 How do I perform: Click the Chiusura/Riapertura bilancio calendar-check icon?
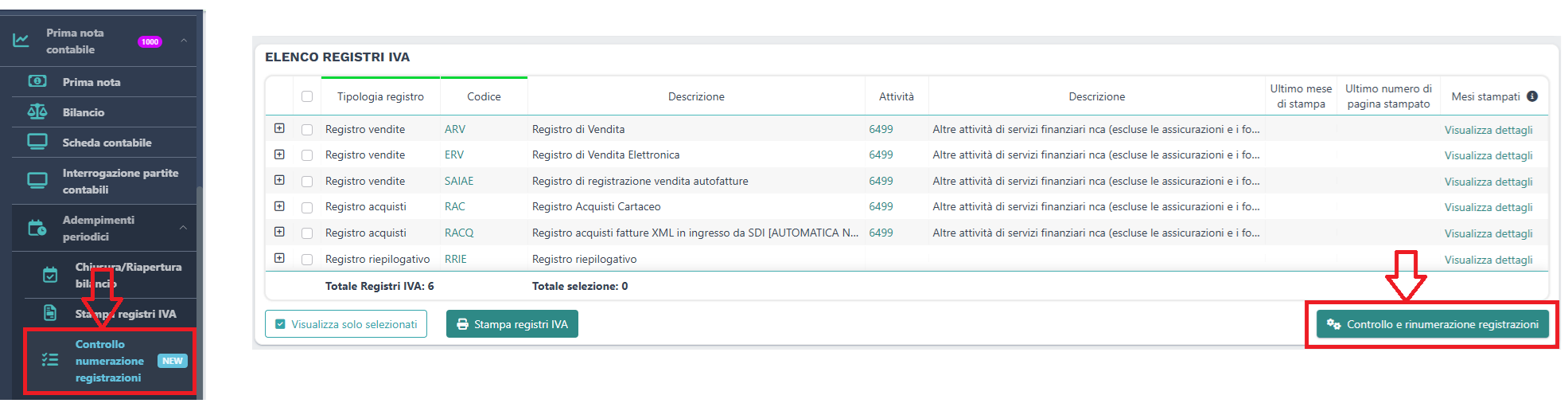(50, 275)
